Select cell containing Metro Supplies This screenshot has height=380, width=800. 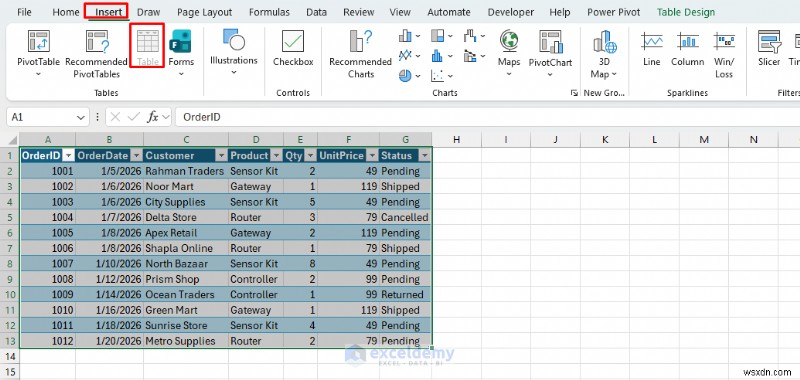[x=186, y=341]
